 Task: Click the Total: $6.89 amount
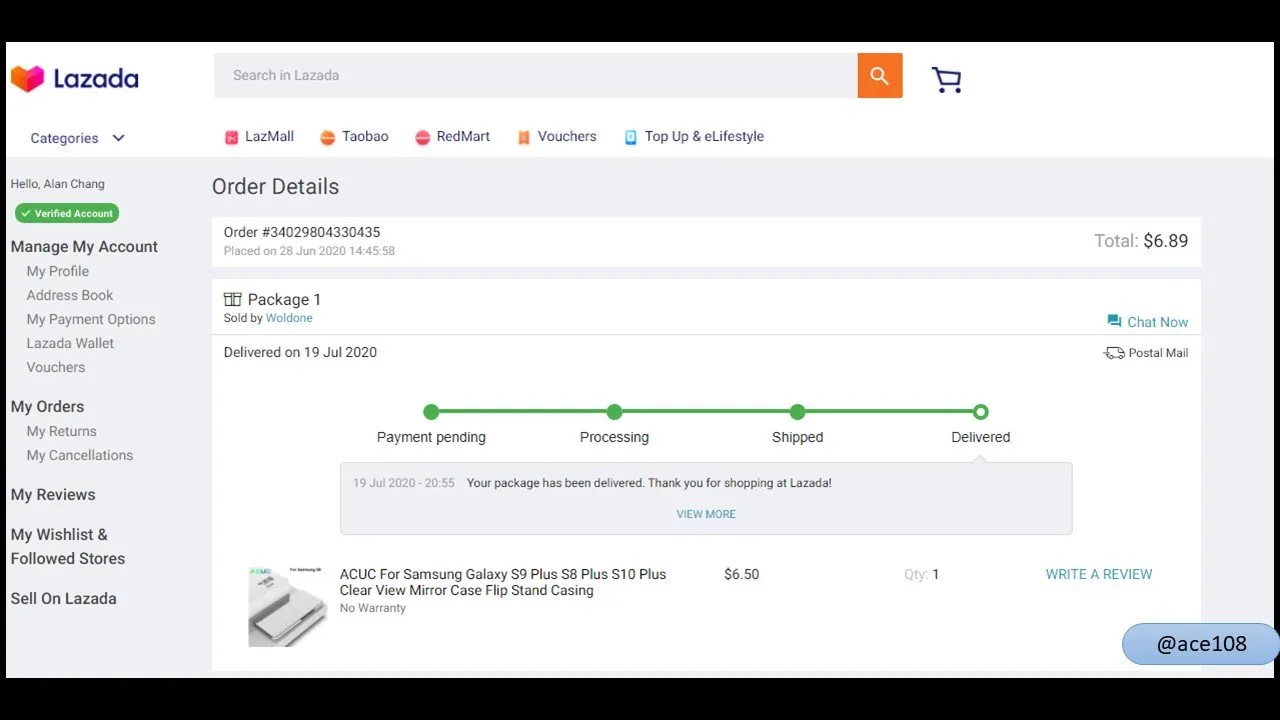(x=1141, y=241)
